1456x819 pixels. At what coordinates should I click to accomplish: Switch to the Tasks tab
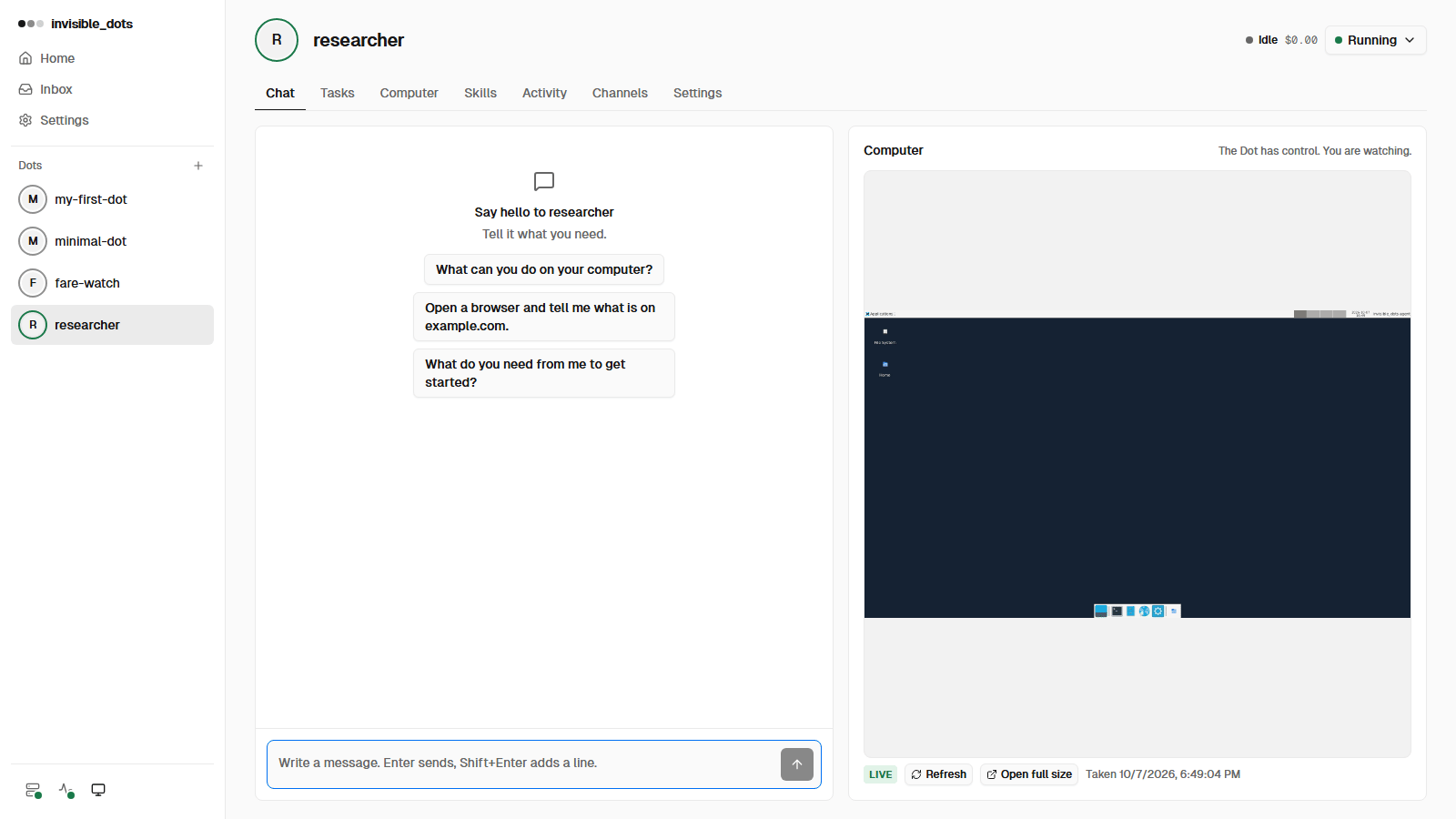(x=337, y=93)
